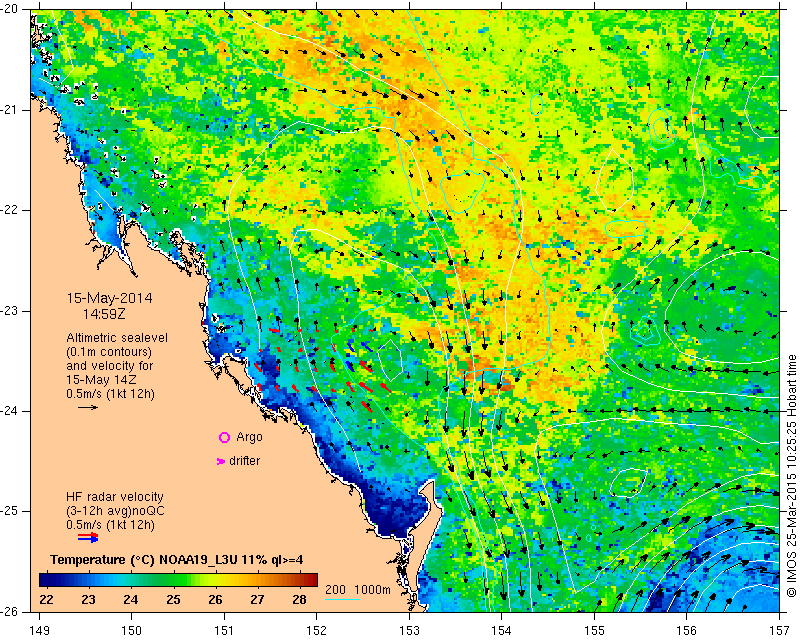Click the cyan 200m depth contour sample line
800x640 pixels.
[x=342, y=599]
